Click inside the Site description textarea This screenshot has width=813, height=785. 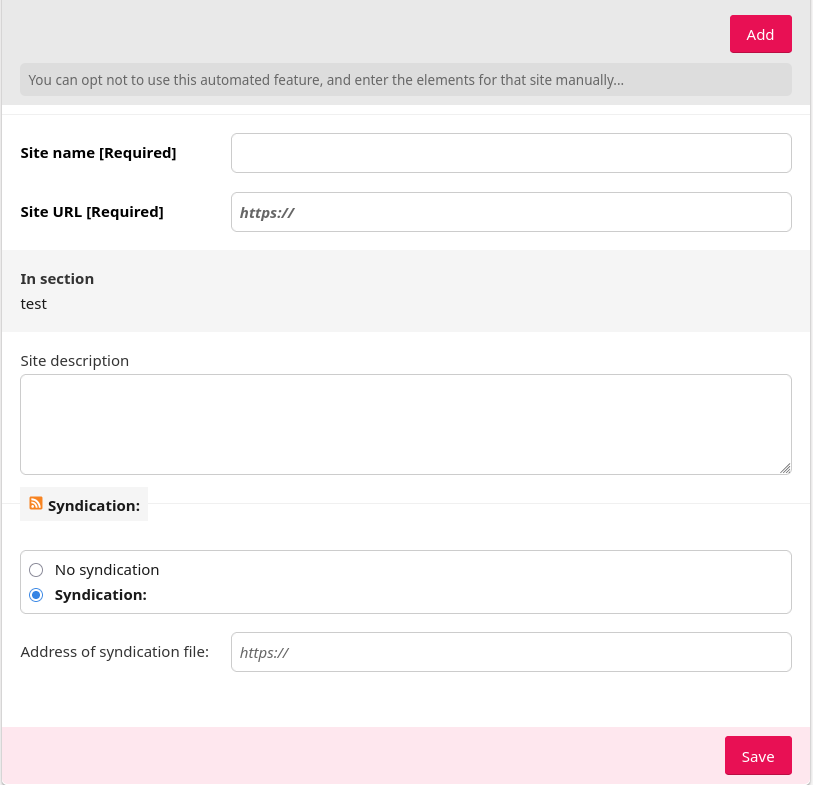pyautogui.click(x=405, y=424)
